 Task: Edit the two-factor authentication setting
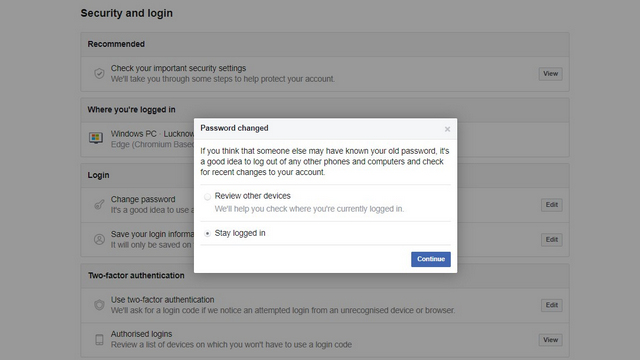coord(551,305)
